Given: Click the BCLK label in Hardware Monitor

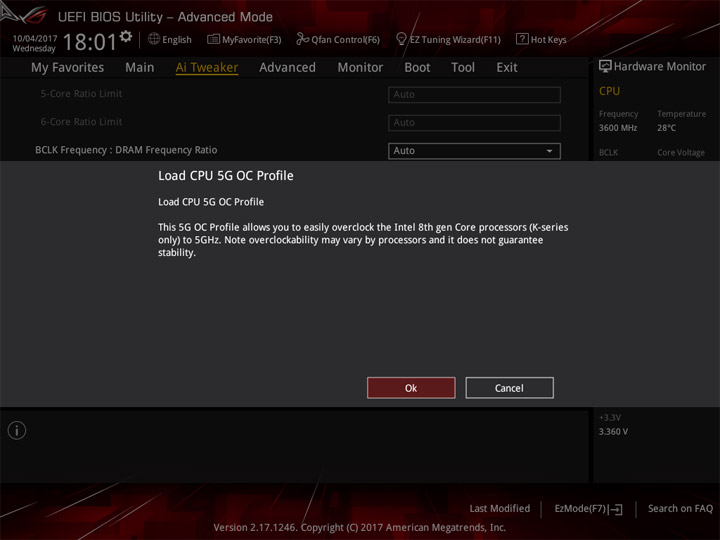Looking at the screenshot, I should point(608,152).
